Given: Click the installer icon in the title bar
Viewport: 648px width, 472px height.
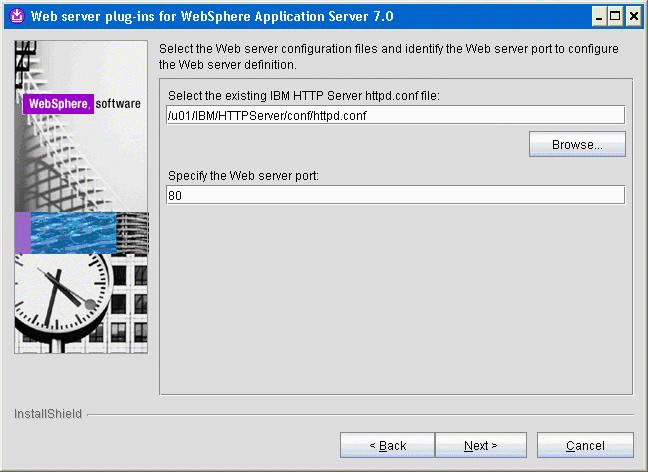Looking at the screenshot, I should (17, 17).
